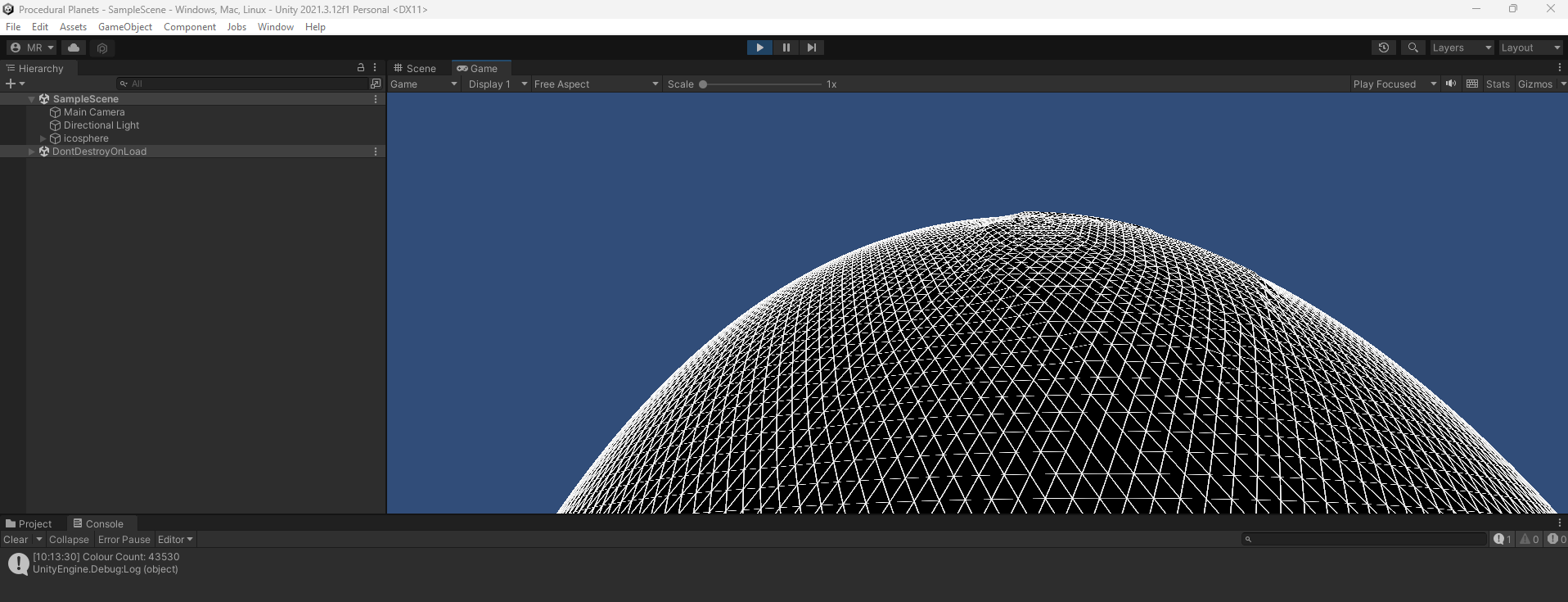Open the File menu

coord(13,27)
